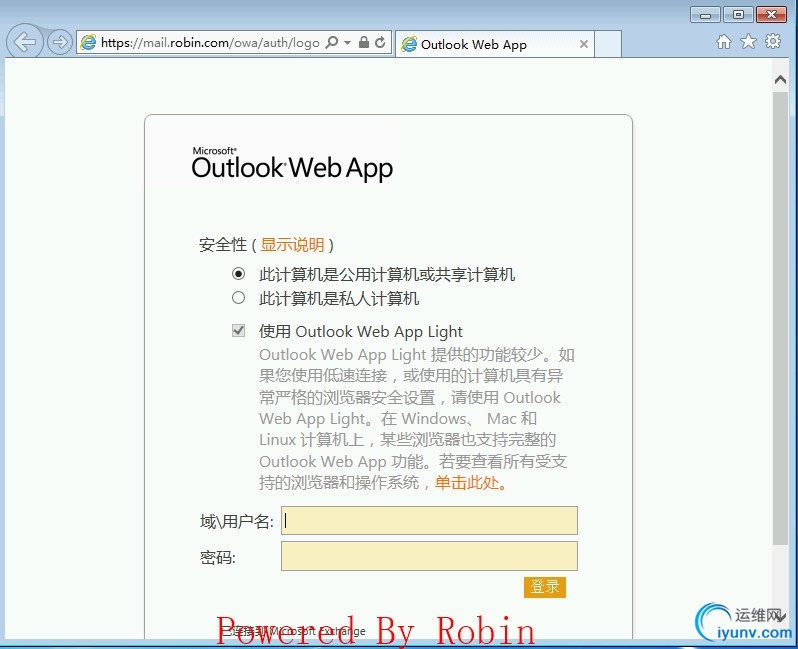Open a new blank browser tab

click(608, 44)
